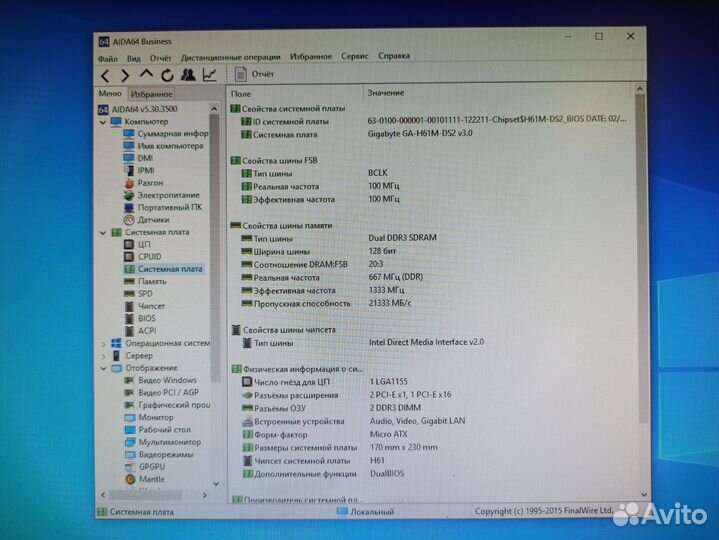Image resolution: width=719 pixels, height=540 pixels.
Task: Click the Back navigation arrow
Action: [105, 76]
